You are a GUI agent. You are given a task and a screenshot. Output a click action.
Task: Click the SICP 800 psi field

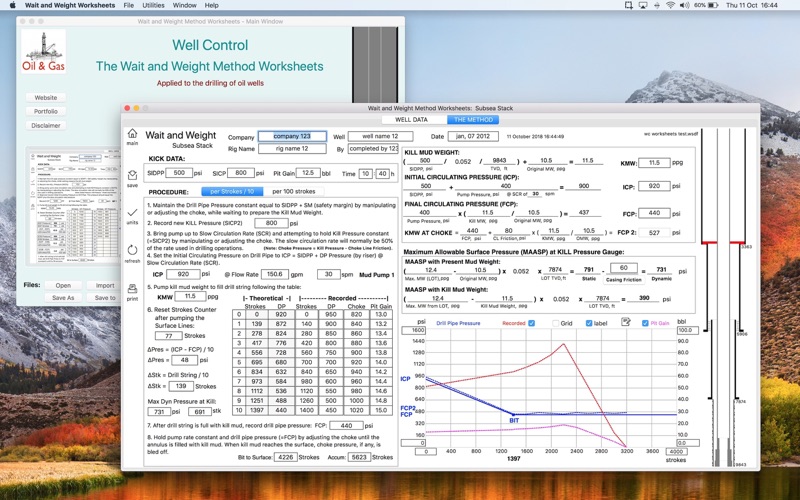pos(241,173)
